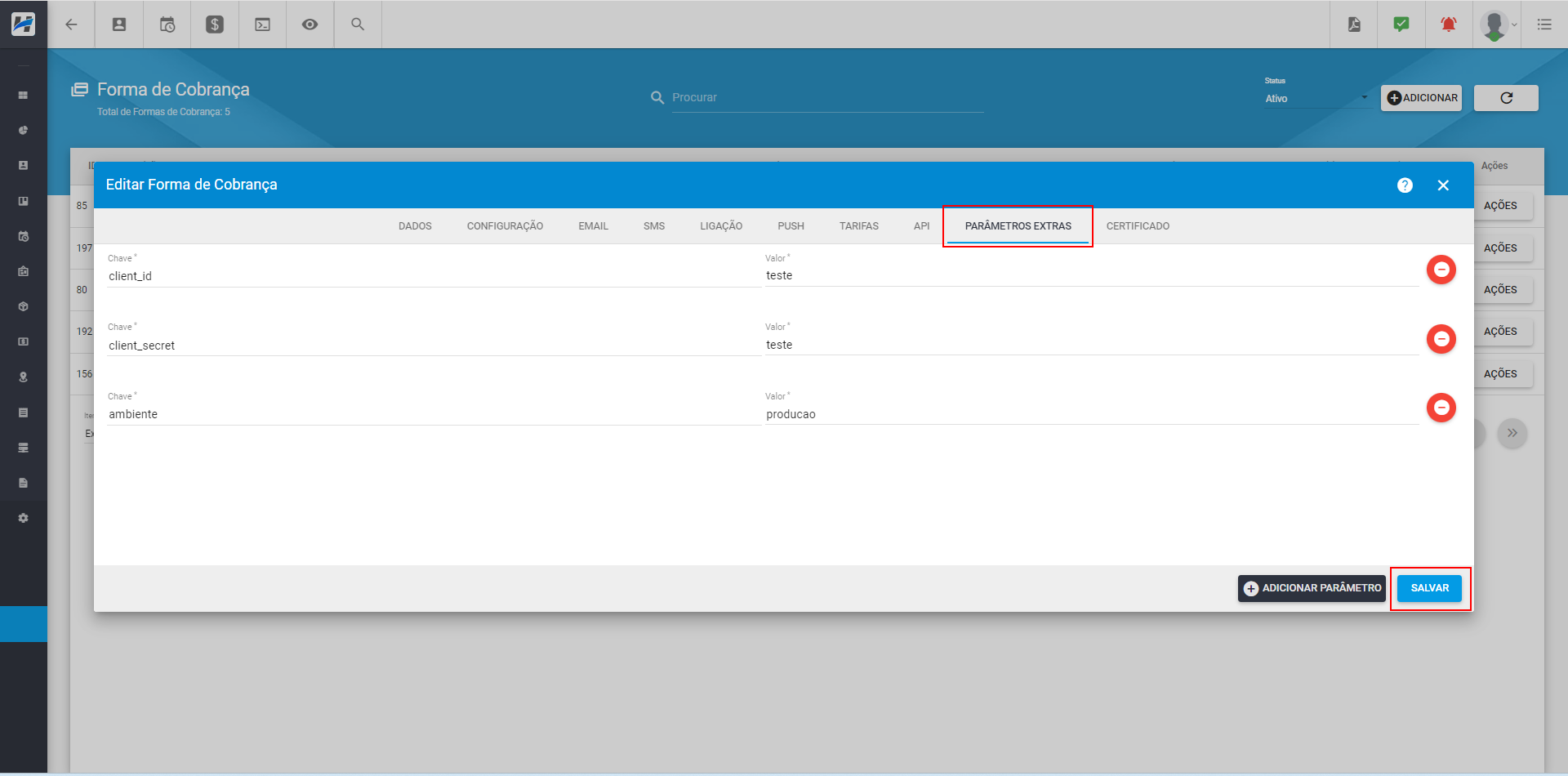Switch to the CONFIGURAÇÃO tab
The height and width of the screenshot is (776, 1568).
coord(505,226)
